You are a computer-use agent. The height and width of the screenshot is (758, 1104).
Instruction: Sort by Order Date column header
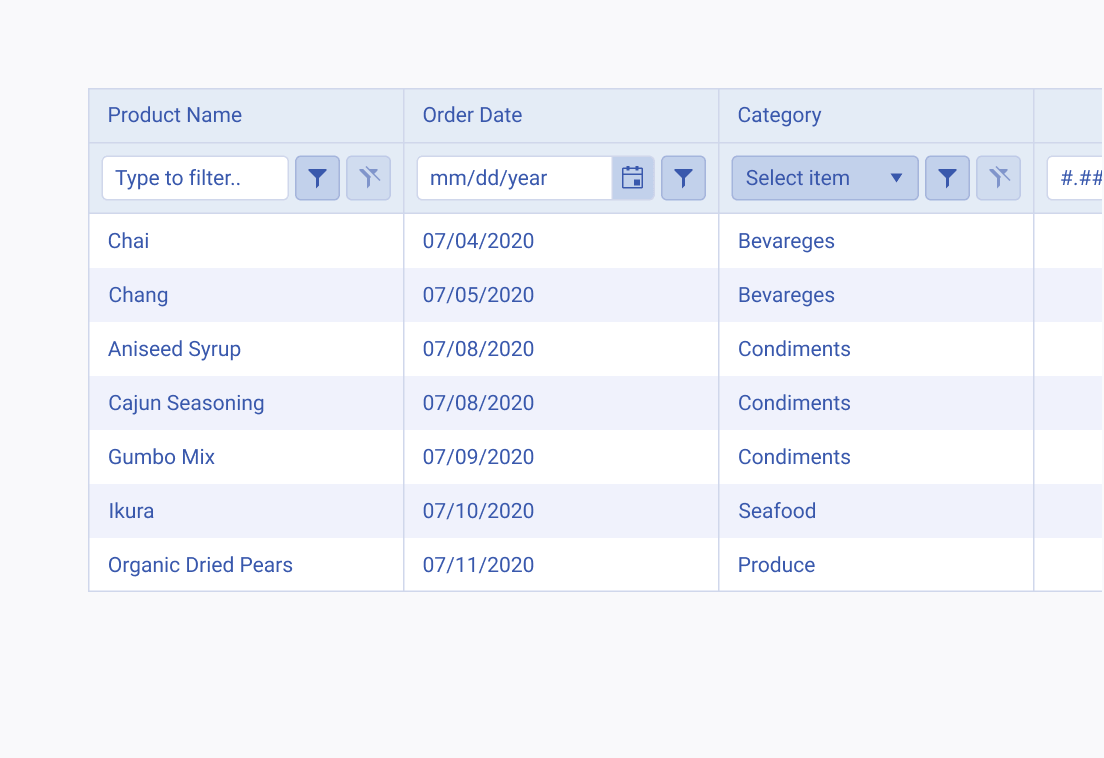point(561,115)
